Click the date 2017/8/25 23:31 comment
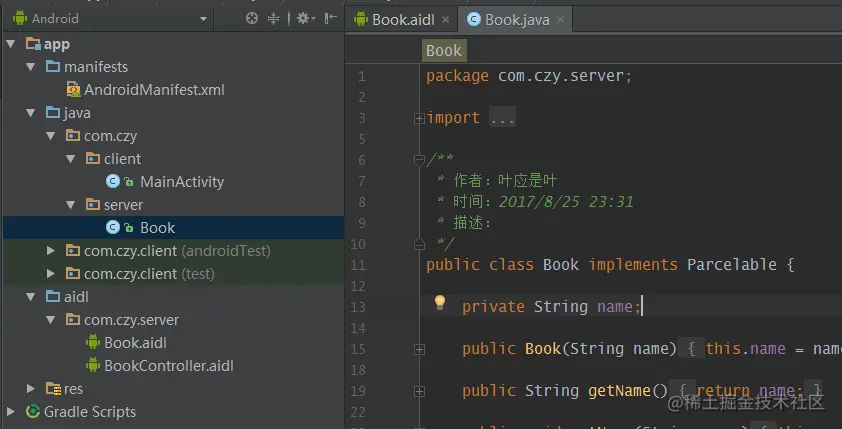The width and height of the screenshot is (842, 429). 566,202
